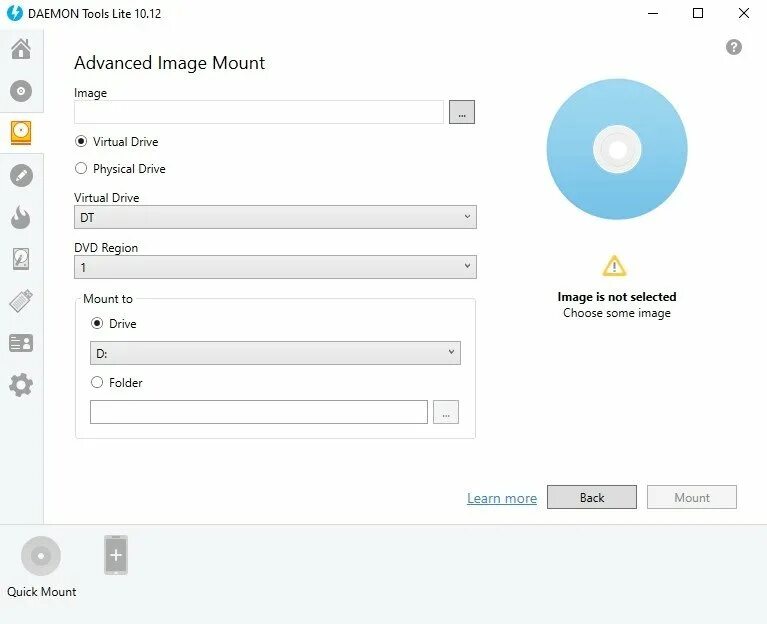Expand the Virtual Drive DT dropdown
This screenshot has height=624, width=767.
click(x=275, y=217)
